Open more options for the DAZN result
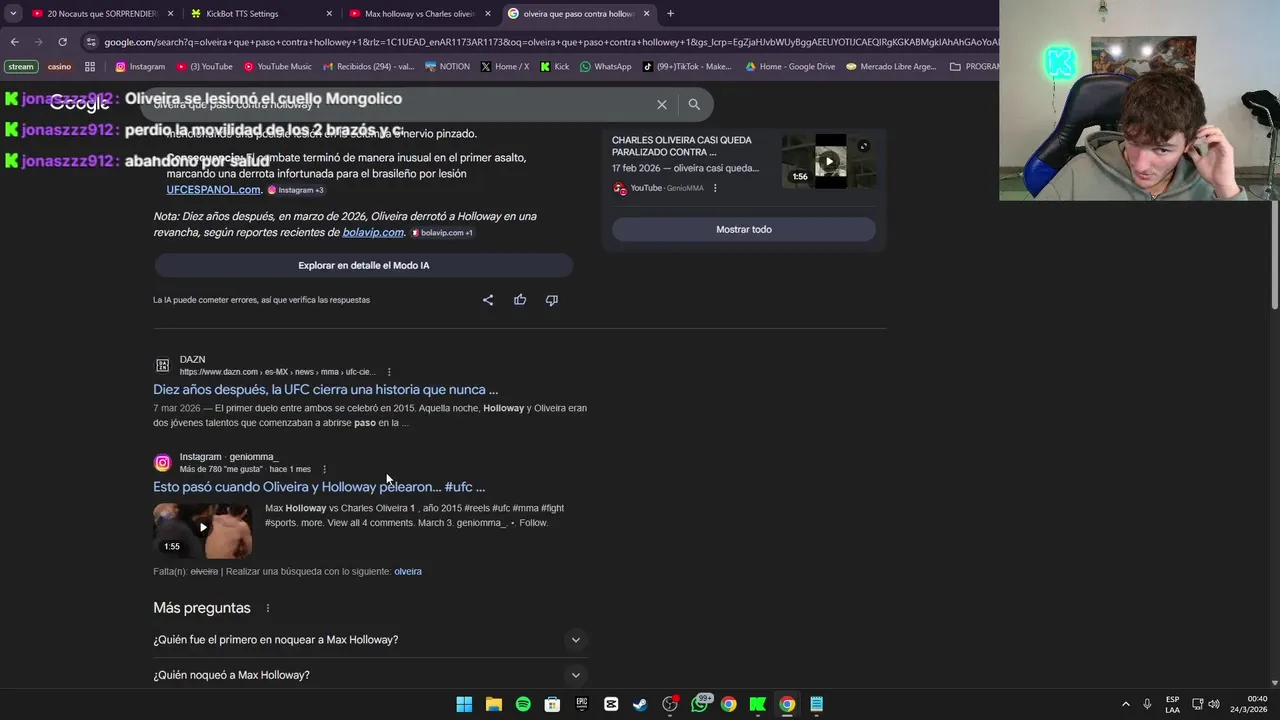The height and width of the screenshot is (720, 1280). coord(389,372)
